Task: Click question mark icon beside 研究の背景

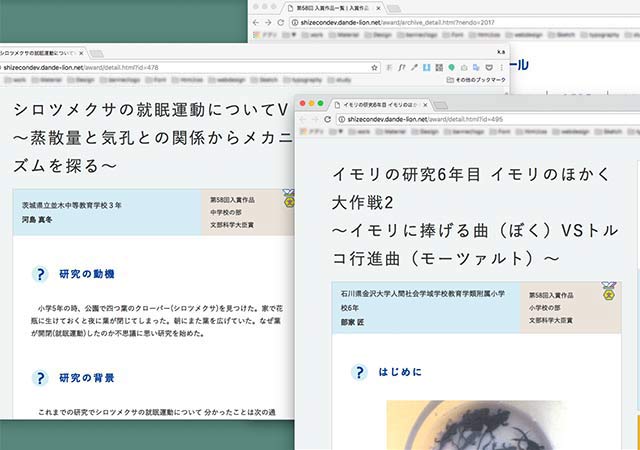Action: pyautogui.click(x=40, y=378)
